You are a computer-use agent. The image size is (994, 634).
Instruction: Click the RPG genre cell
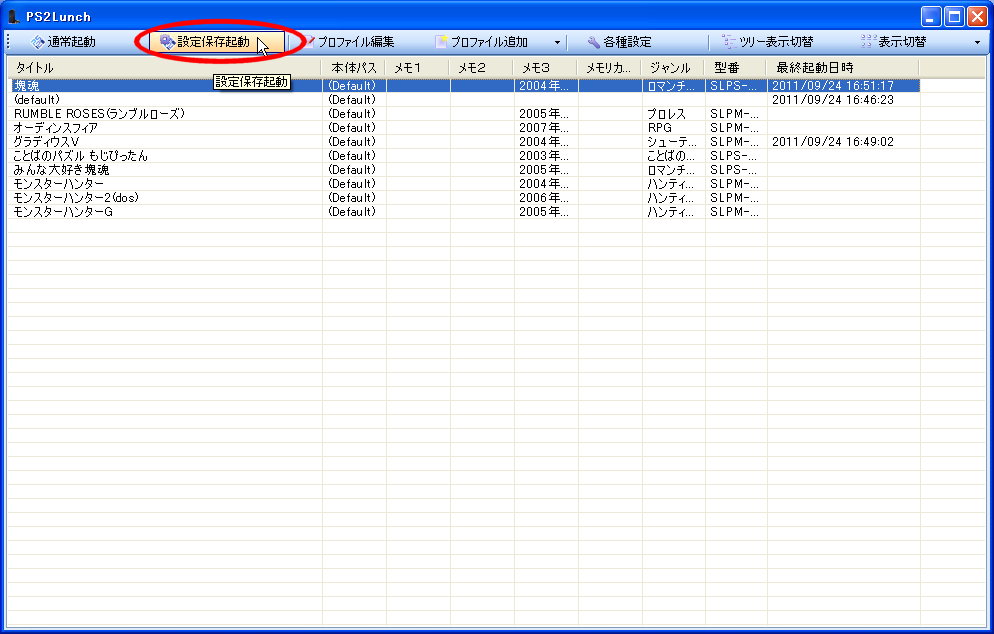659,127
